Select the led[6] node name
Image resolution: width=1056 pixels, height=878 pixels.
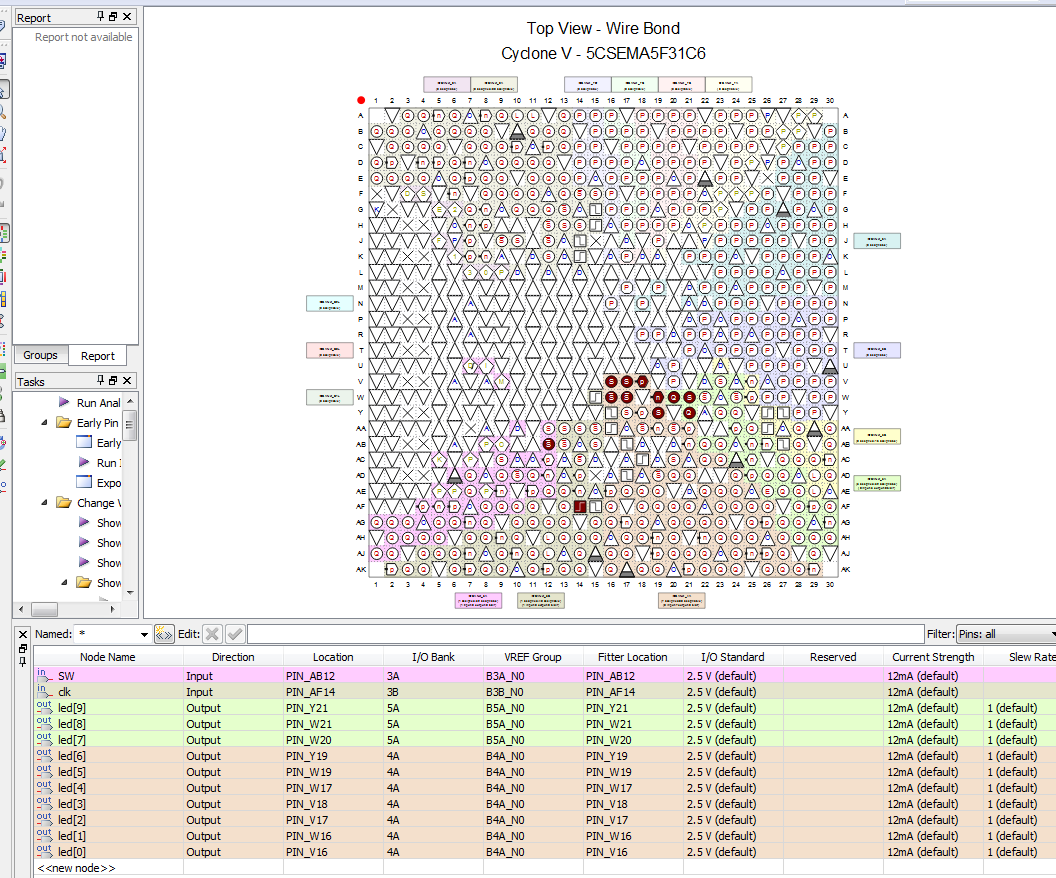pyautogui.click(x=72, y=755)
